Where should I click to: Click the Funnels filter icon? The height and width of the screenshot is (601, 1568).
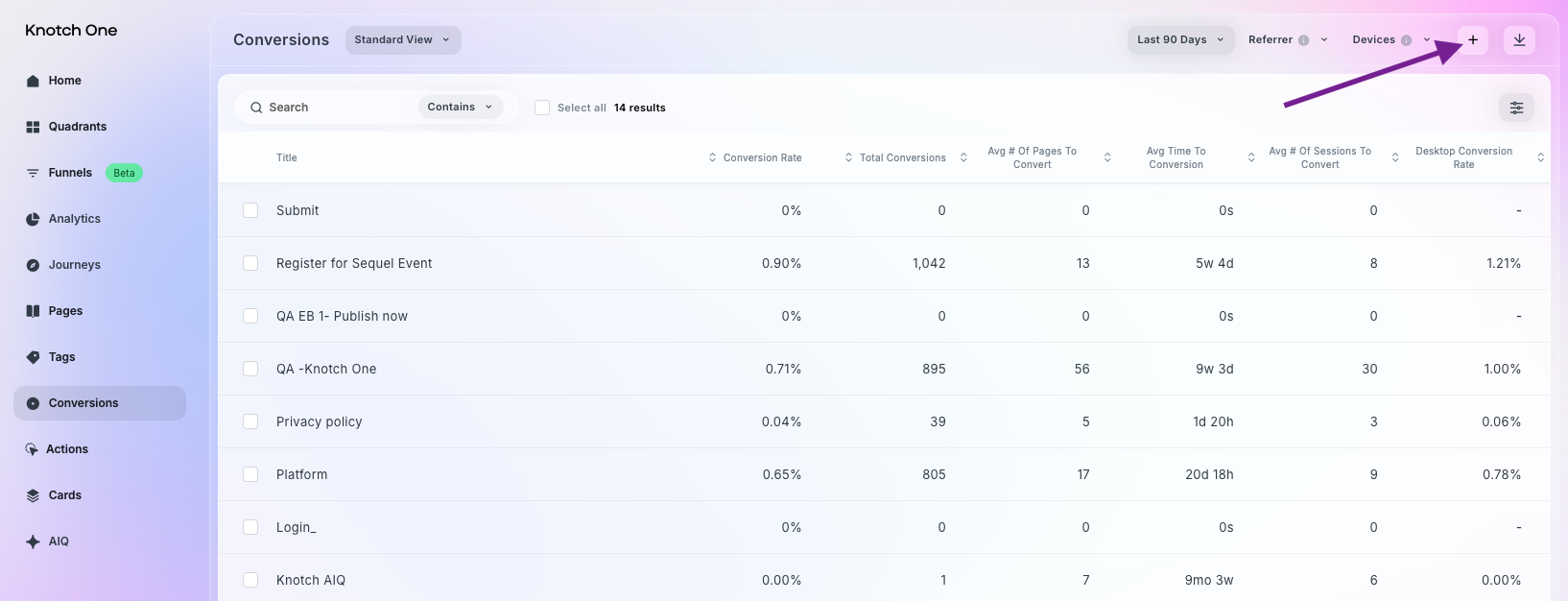coord(33,173)
